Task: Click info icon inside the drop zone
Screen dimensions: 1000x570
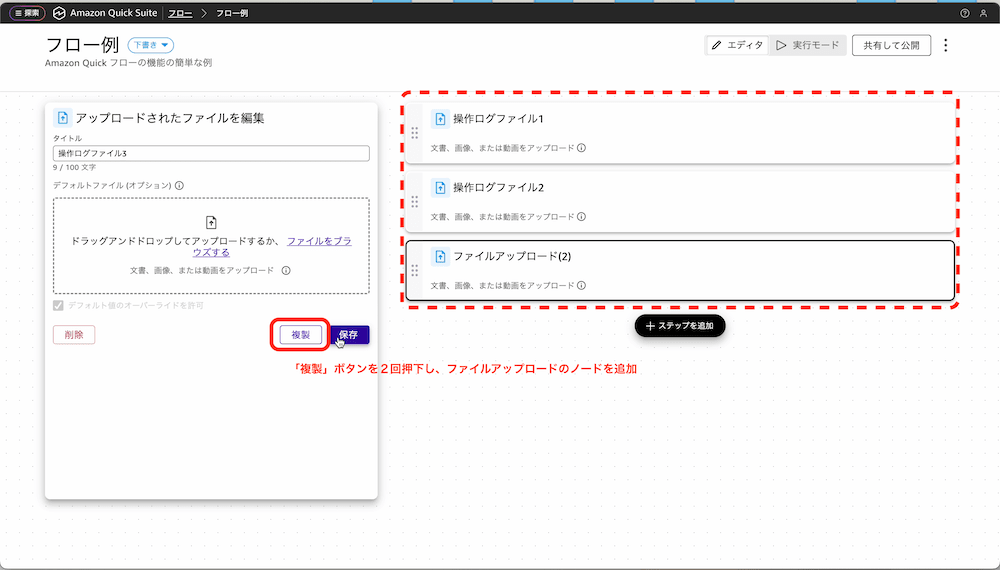Action: [x=286, y=270]
